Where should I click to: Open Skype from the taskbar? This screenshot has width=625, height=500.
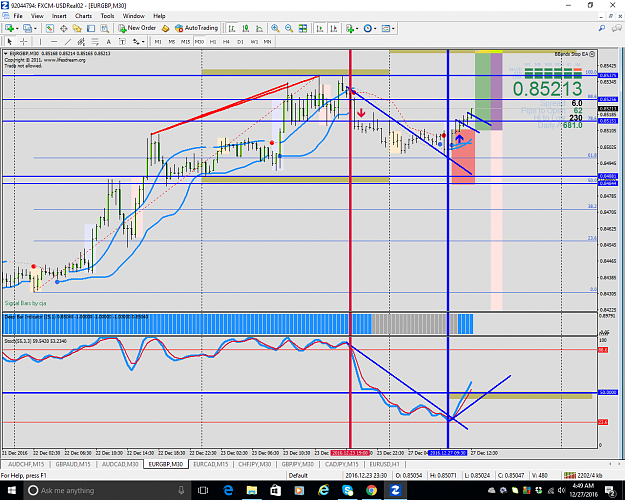click(347, 490)
